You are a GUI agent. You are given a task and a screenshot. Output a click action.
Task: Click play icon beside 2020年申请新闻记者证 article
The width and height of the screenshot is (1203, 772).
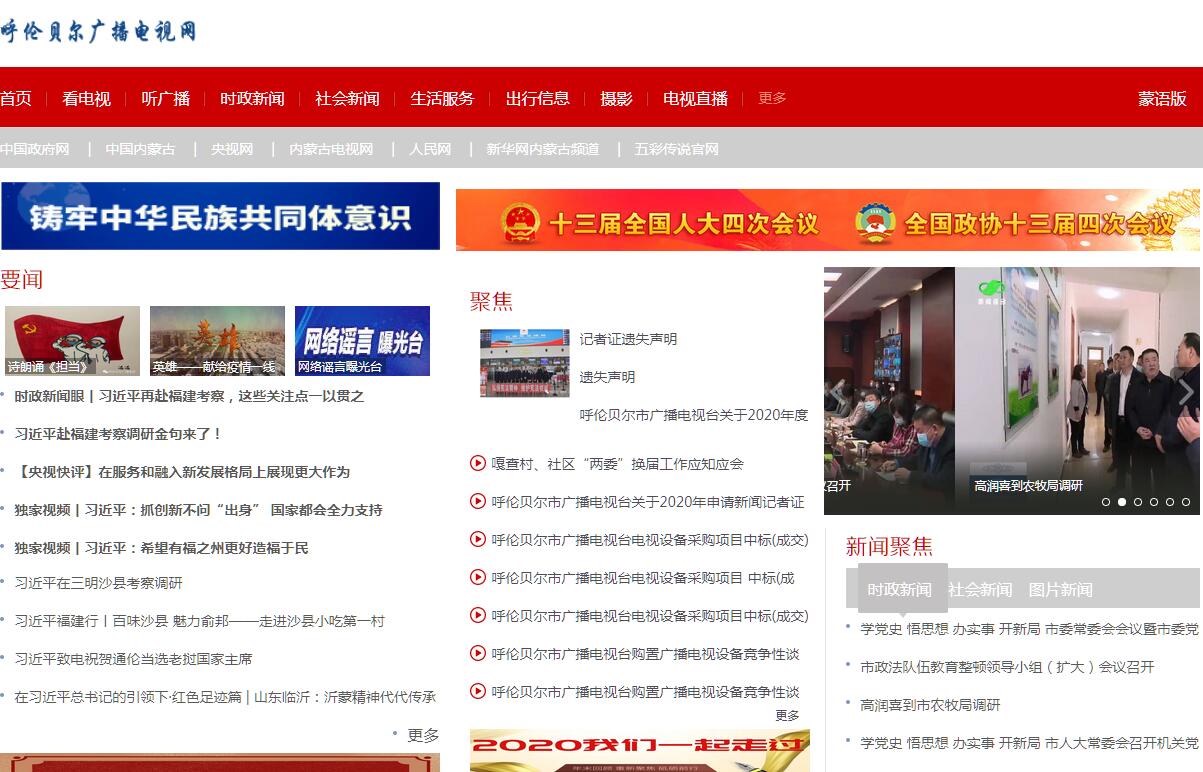coord(478,501)
